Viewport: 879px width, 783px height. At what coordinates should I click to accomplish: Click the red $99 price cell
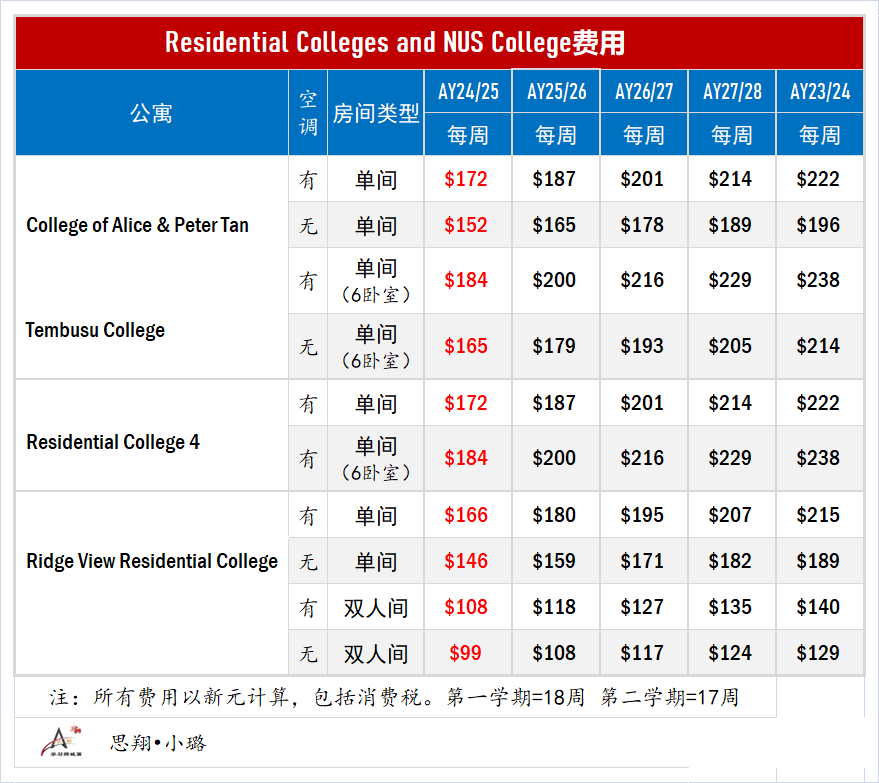click(465, 653)
